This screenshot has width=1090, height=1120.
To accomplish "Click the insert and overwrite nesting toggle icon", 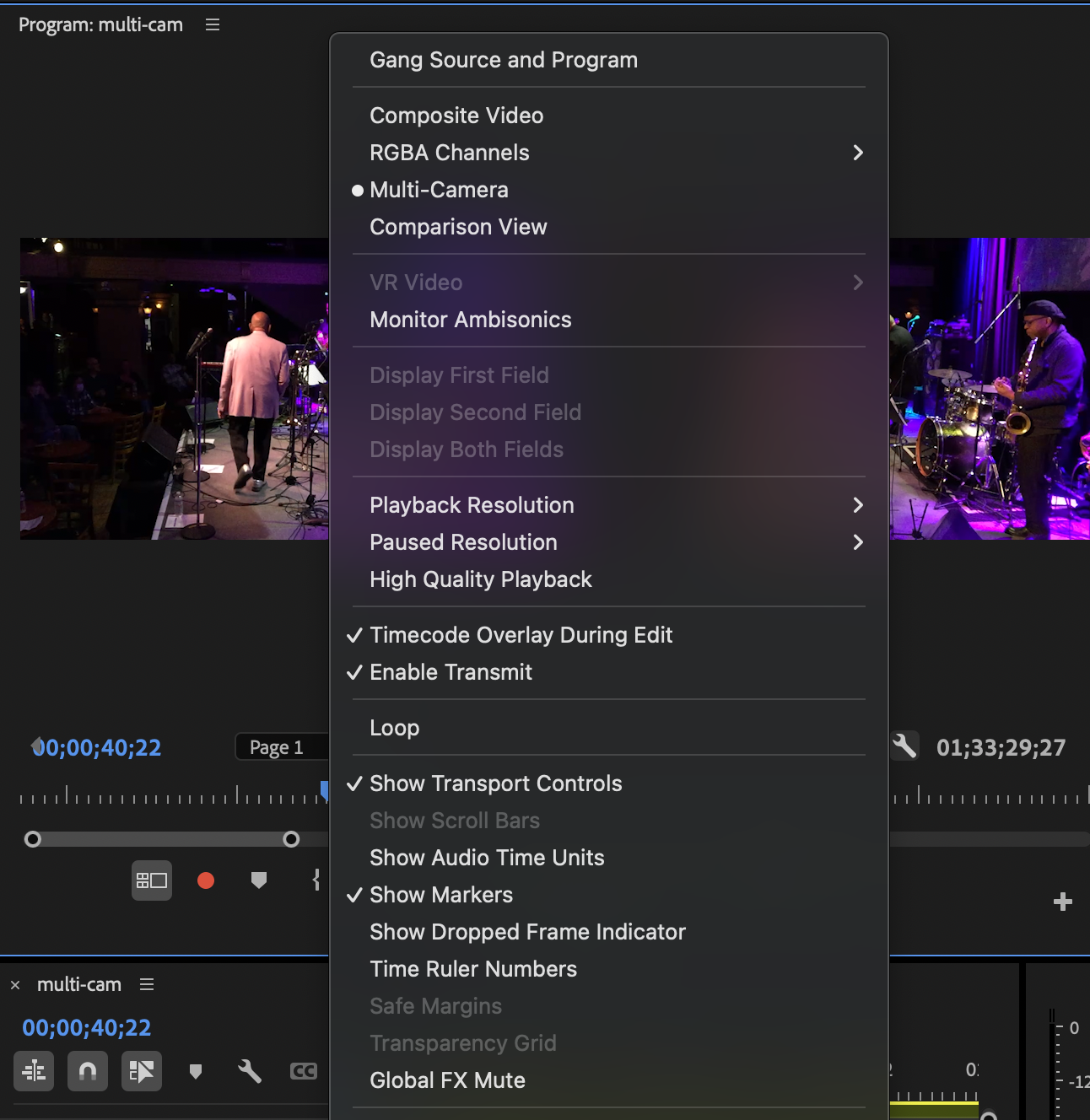I will 33,1071.
